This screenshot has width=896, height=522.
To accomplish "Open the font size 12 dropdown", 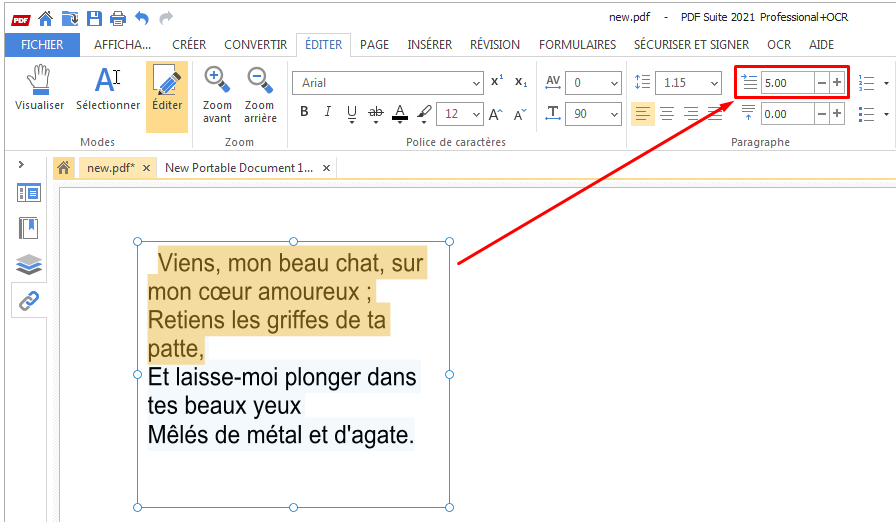I will (475, 114).
